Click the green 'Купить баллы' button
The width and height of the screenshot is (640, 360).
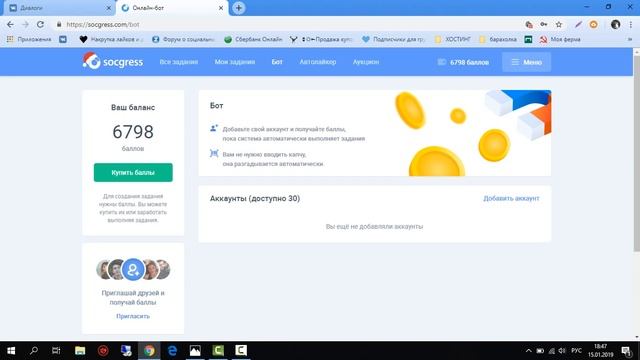coord(133,173)
